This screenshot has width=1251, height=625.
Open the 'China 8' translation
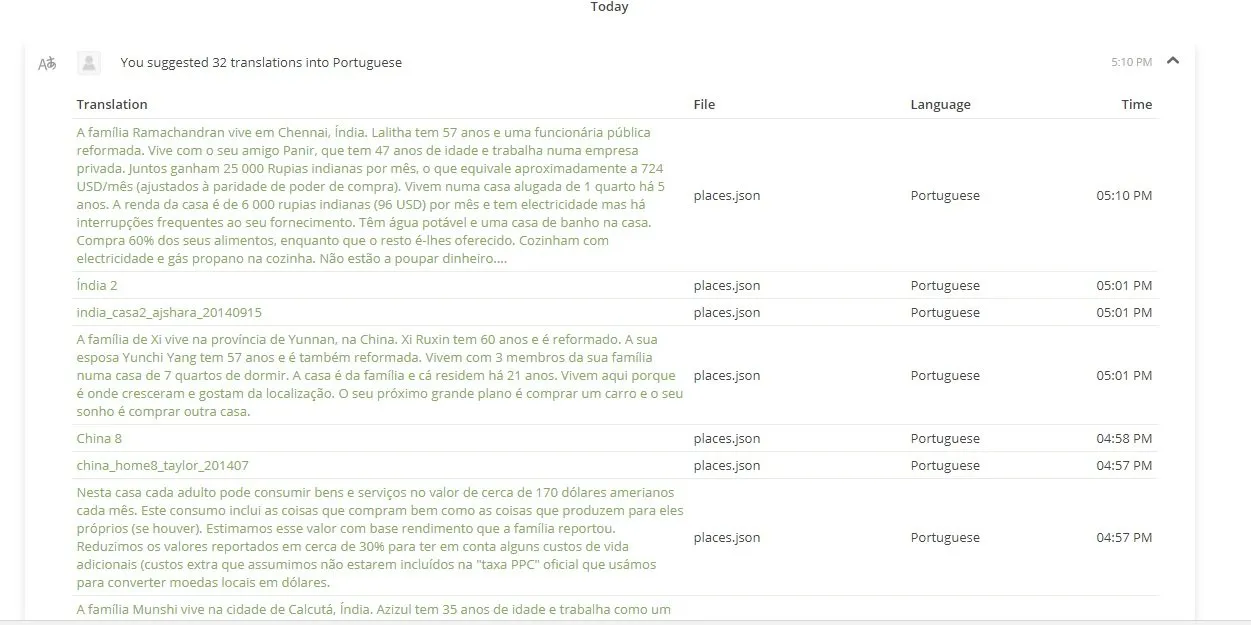coord(99,439)
